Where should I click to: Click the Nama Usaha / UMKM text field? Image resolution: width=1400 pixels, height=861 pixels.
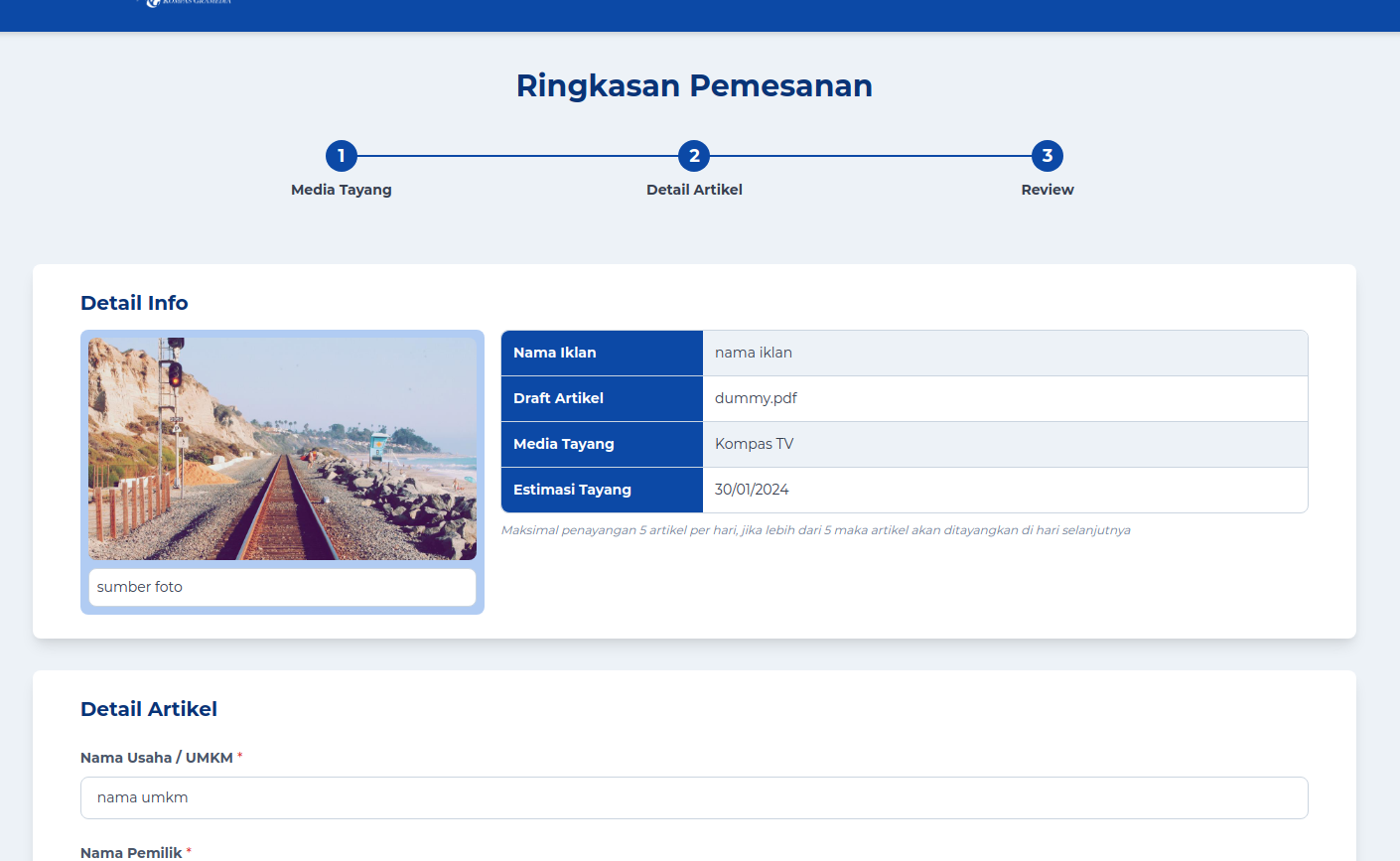[694, 797]
